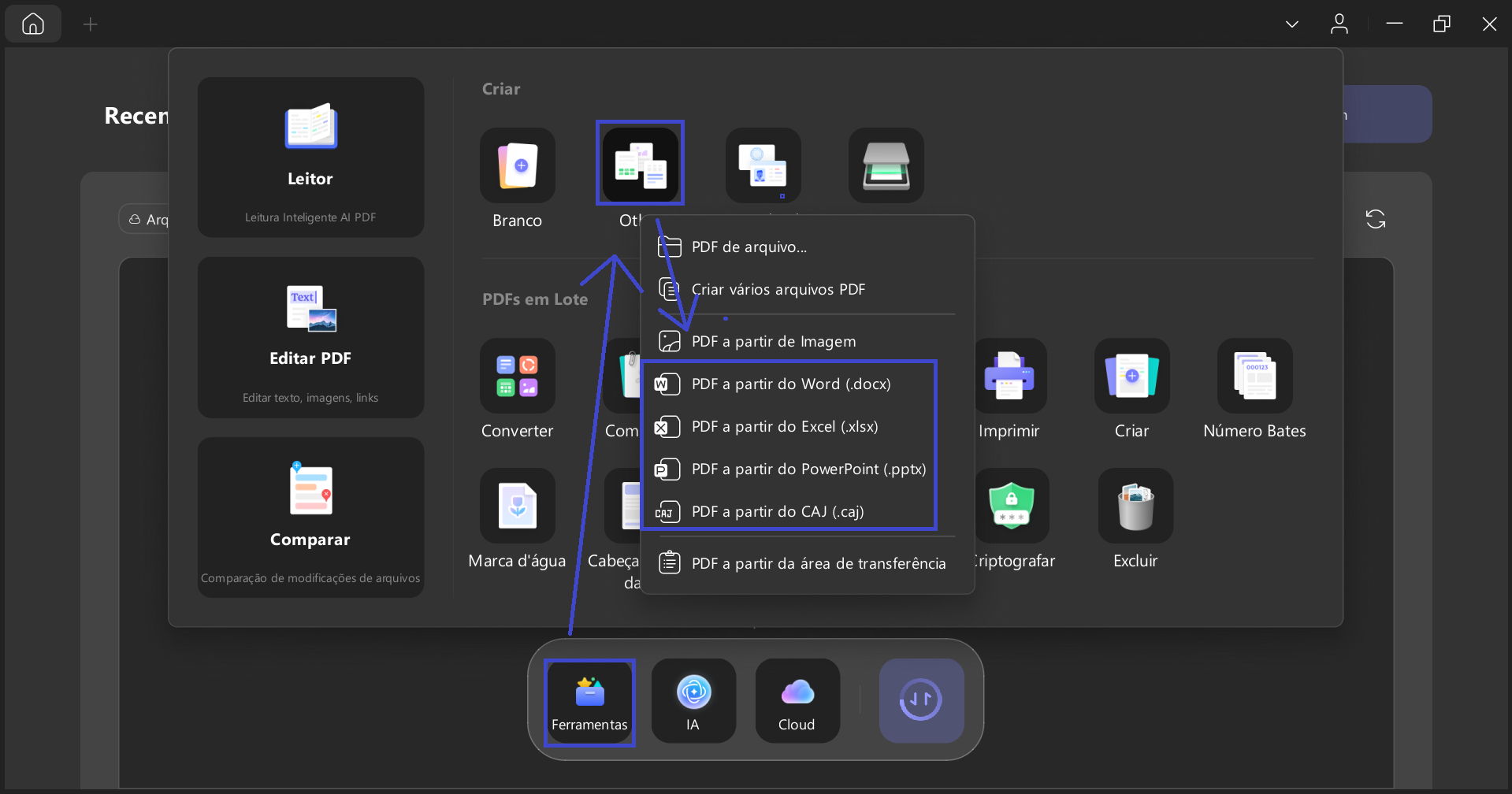This screenshot has width=1512, height=794.
Task: Open the Home tab icon
Action: point(33,24)
